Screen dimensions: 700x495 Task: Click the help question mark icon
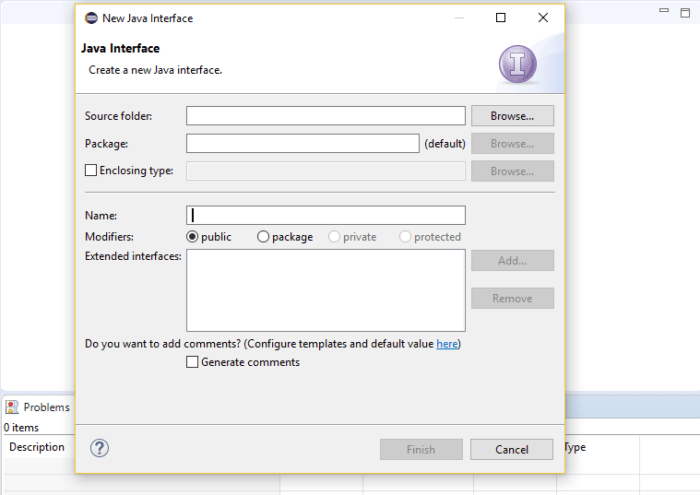coord(99,448)
